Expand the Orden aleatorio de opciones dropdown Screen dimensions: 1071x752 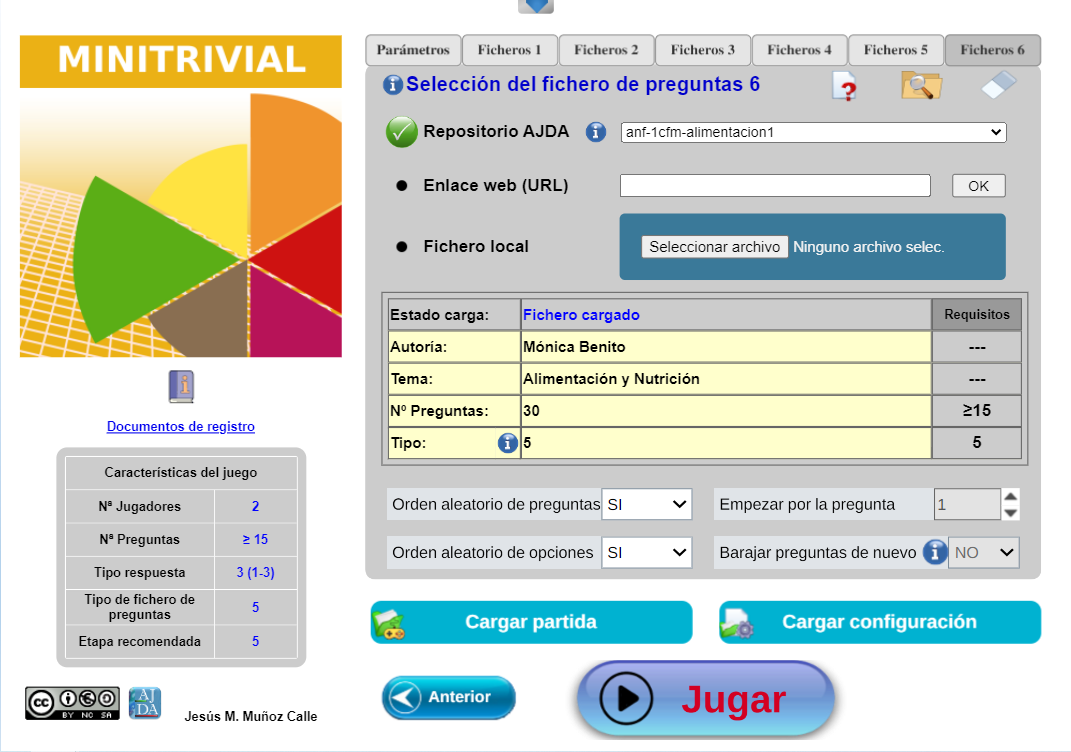(x=646, y=552)
